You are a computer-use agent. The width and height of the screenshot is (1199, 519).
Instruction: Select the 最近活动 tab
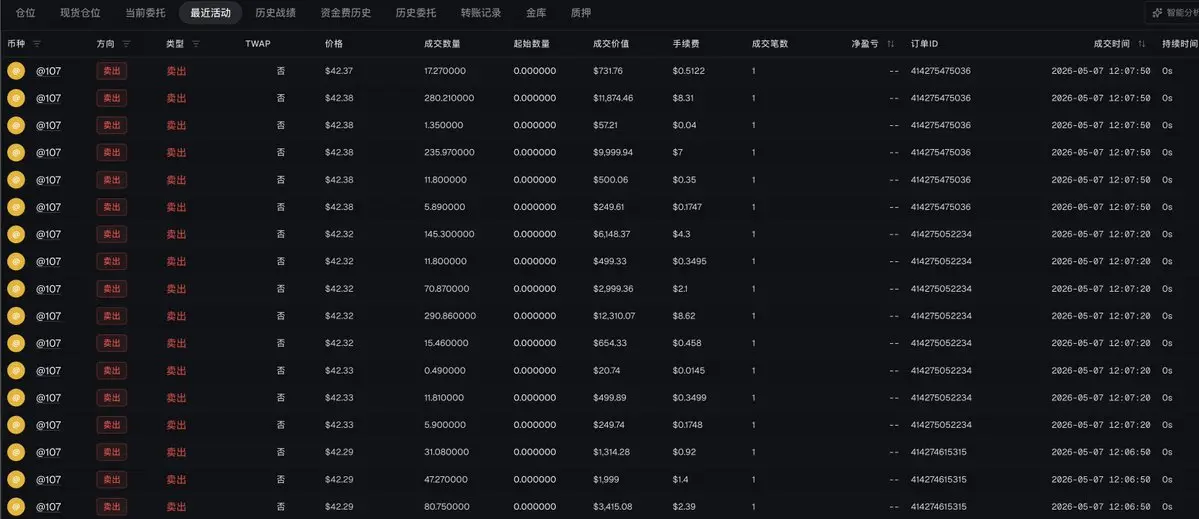pos(210,13)
